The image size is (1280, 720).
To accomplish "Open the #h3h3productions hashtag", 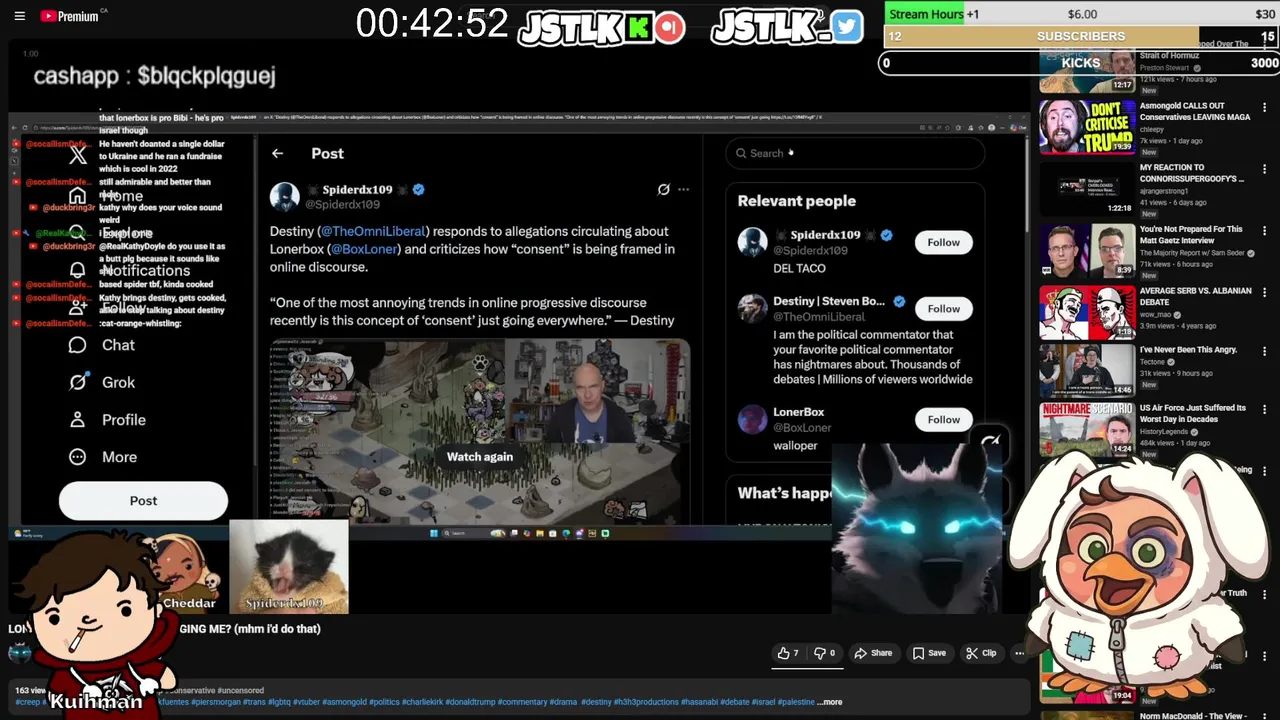I will (648, 702).
